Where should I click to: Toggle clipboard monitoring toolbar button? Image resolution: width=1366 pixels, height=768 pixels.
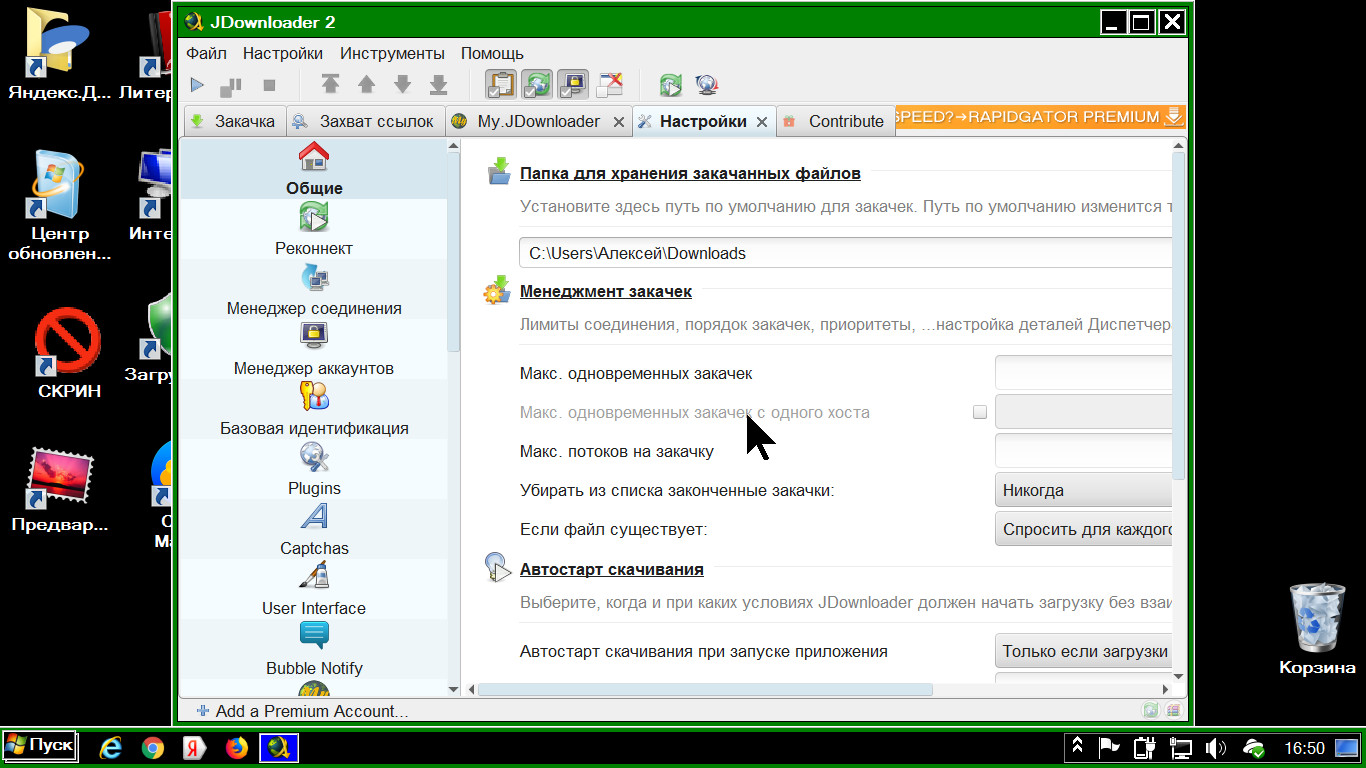[x=502, y=84]
